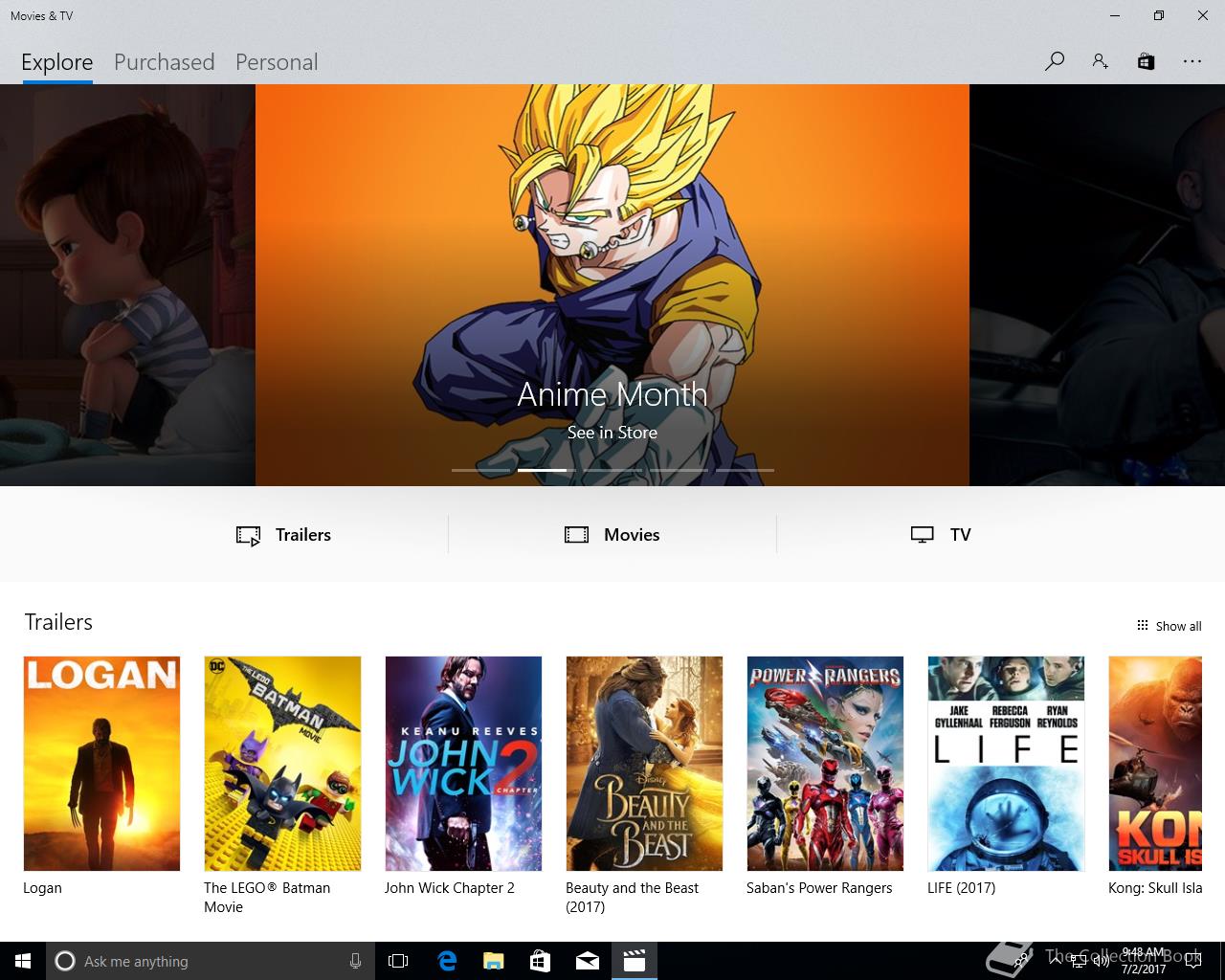Image resolution: width=1225 pixels, height=980 pixels.
Task: Click "LIFE (2017)" title text
Action: [962, 888]
